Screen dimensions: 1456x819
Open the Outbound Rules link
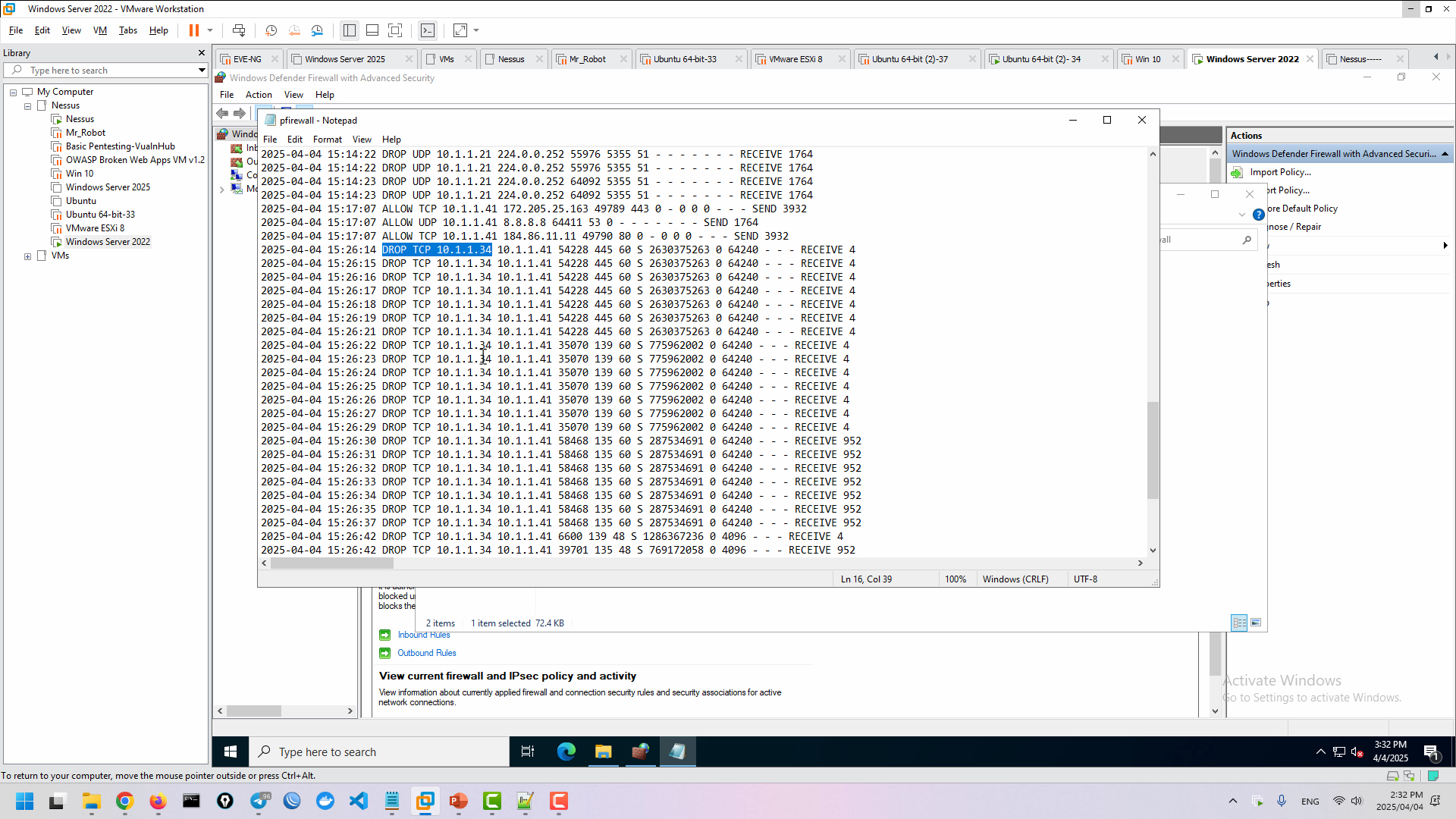pyautogui.click(x=426, y=653)
